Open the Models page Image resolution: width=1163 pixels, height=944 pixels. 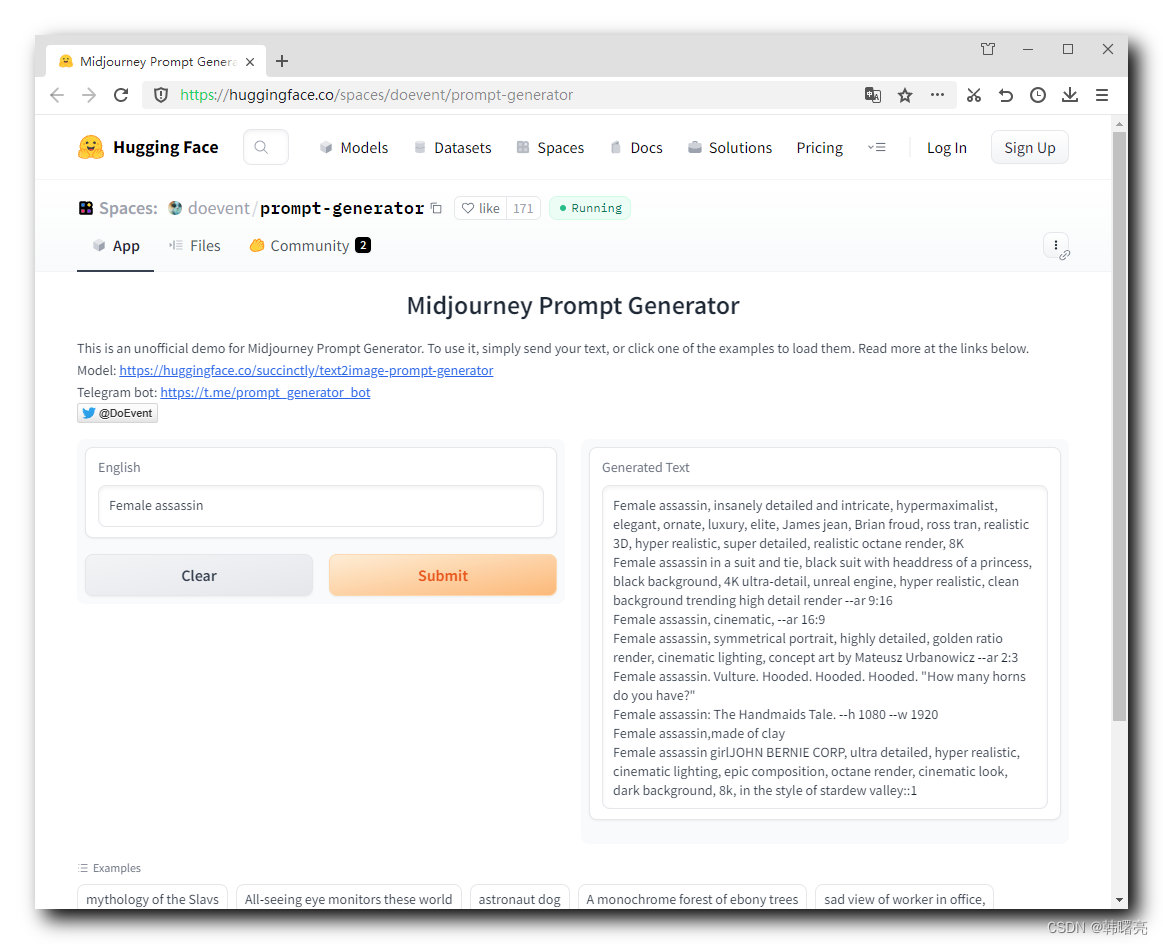click(x=354, y=148)
